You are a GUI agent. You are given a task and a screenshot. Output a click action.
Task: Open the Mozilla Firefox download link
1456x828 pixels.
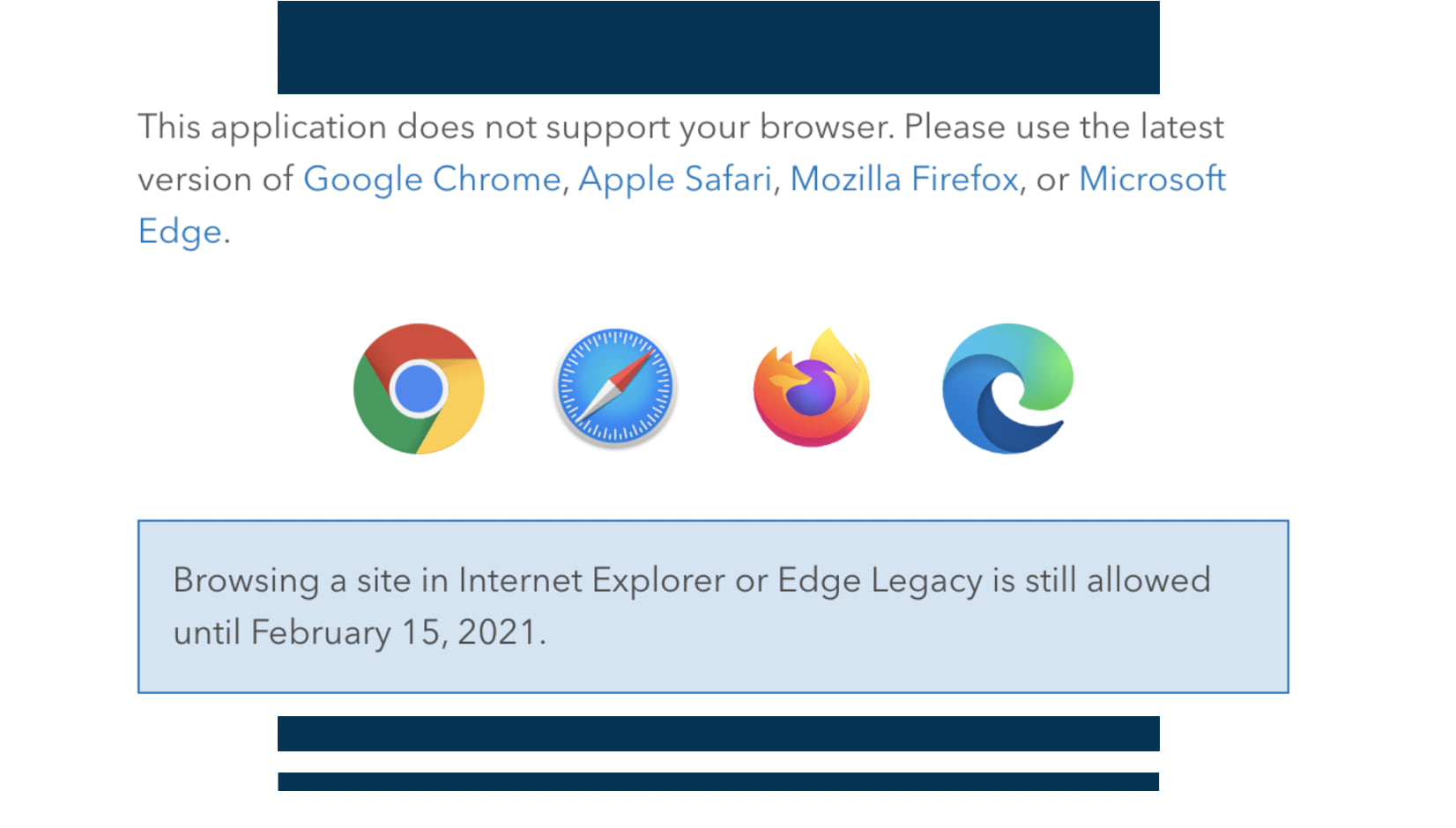[906, 179]
